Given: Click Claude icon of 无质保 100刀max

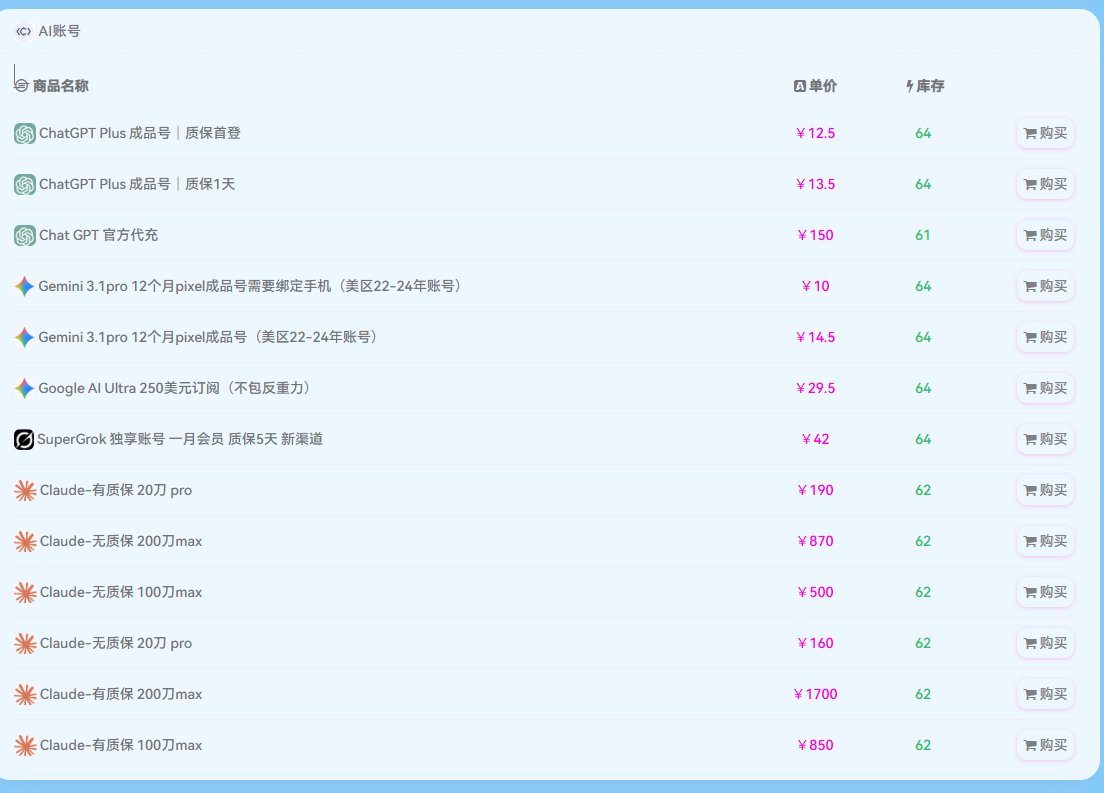Looking at the screenshot, I should (x=25, y=592).
